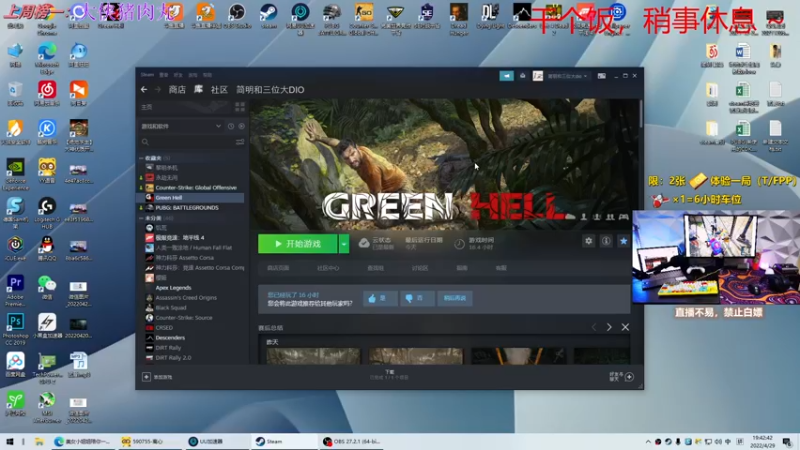Select Assassin's Creed Origins in library
This screenshot has width=800, height=450.
point(186,297)
